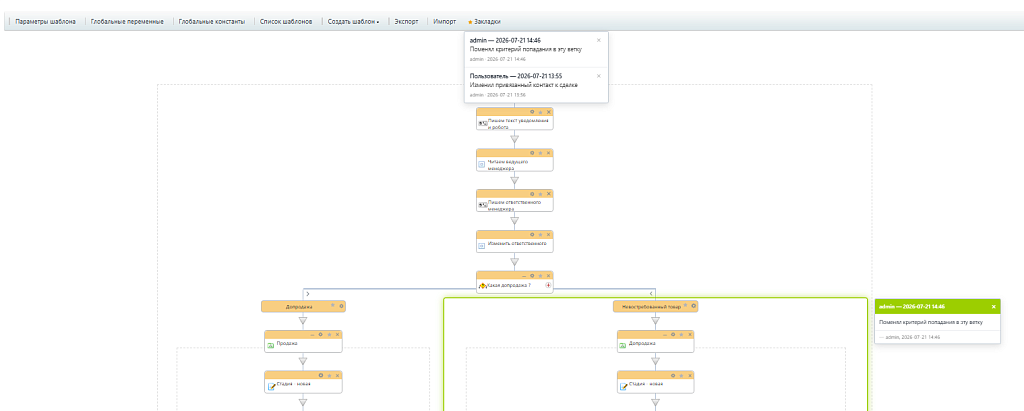Bookmark the 'Изменить ответственного' block with star
The height and width of the screenshot is (411, 1024).
(541, 234)
